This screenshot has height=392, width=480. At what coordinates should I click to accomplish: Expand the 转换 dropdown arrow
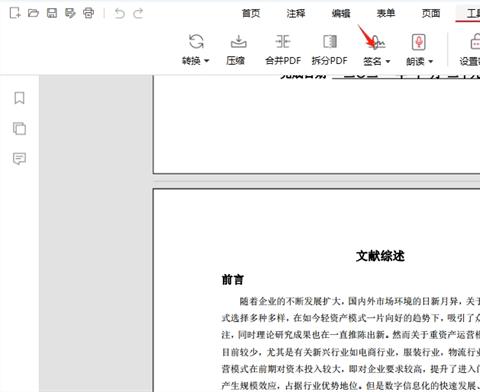206,61
